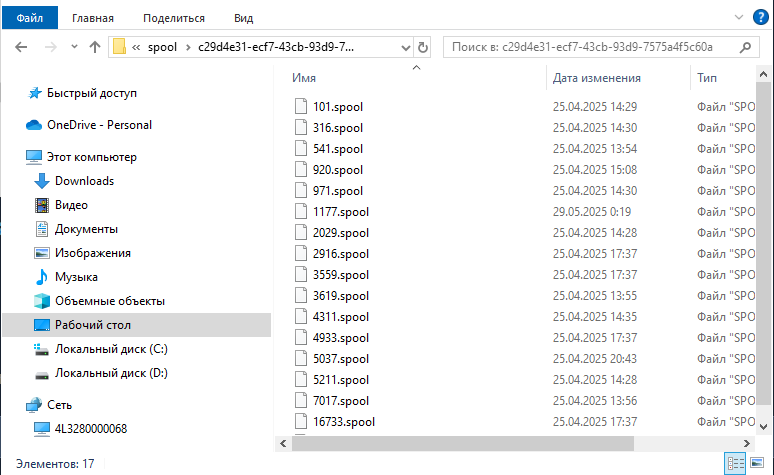Switch to the Вид ribbon tab
Image resolution: width=774 pixels, height=475 pixels.
coord(243,17)
